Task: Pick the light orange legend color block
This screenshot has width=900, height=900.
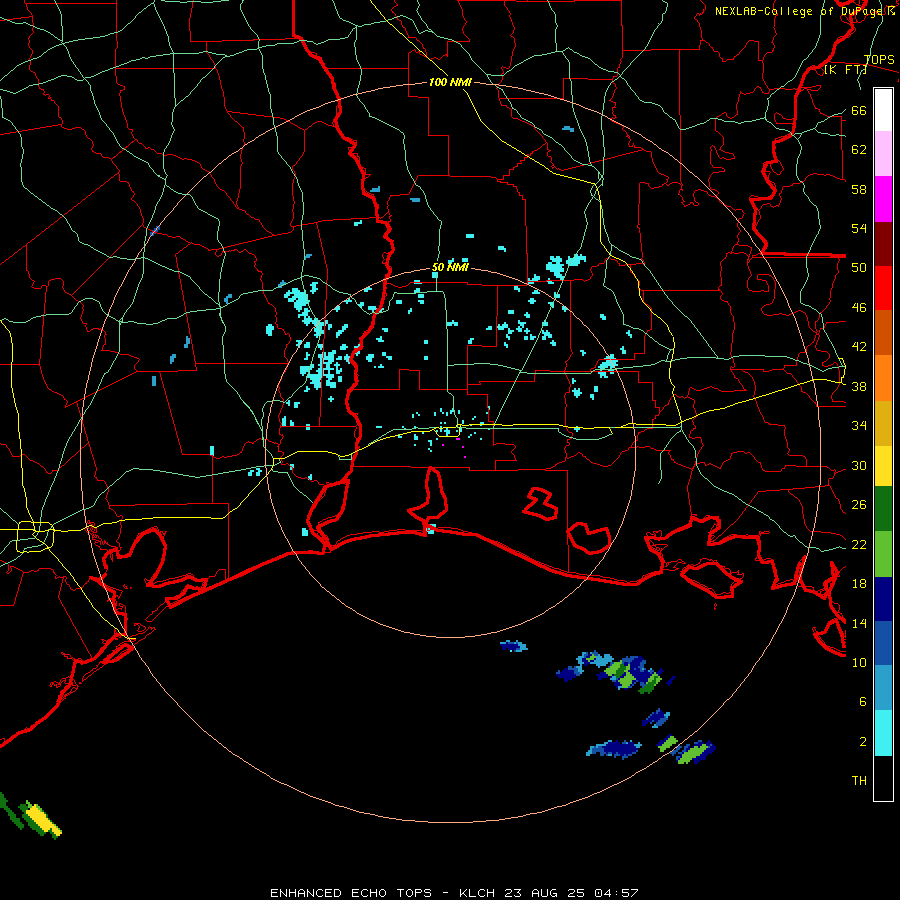Action: (883, 378)
